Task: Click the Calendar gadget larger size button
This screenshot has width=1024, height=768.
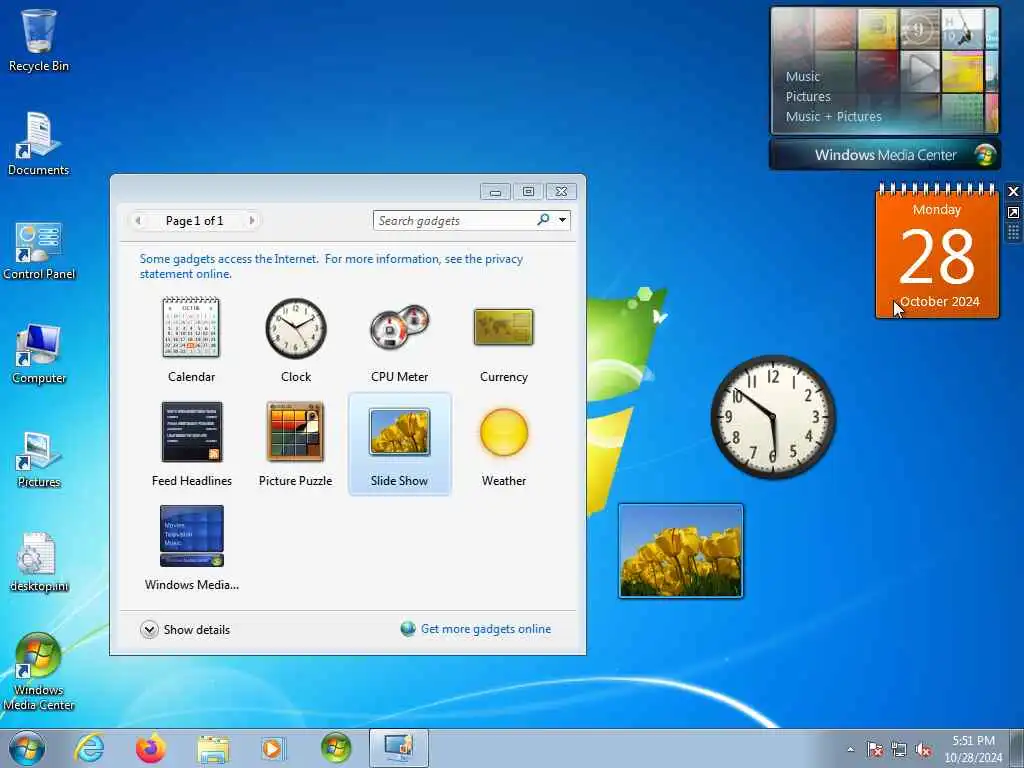Action: (1014, 213)
